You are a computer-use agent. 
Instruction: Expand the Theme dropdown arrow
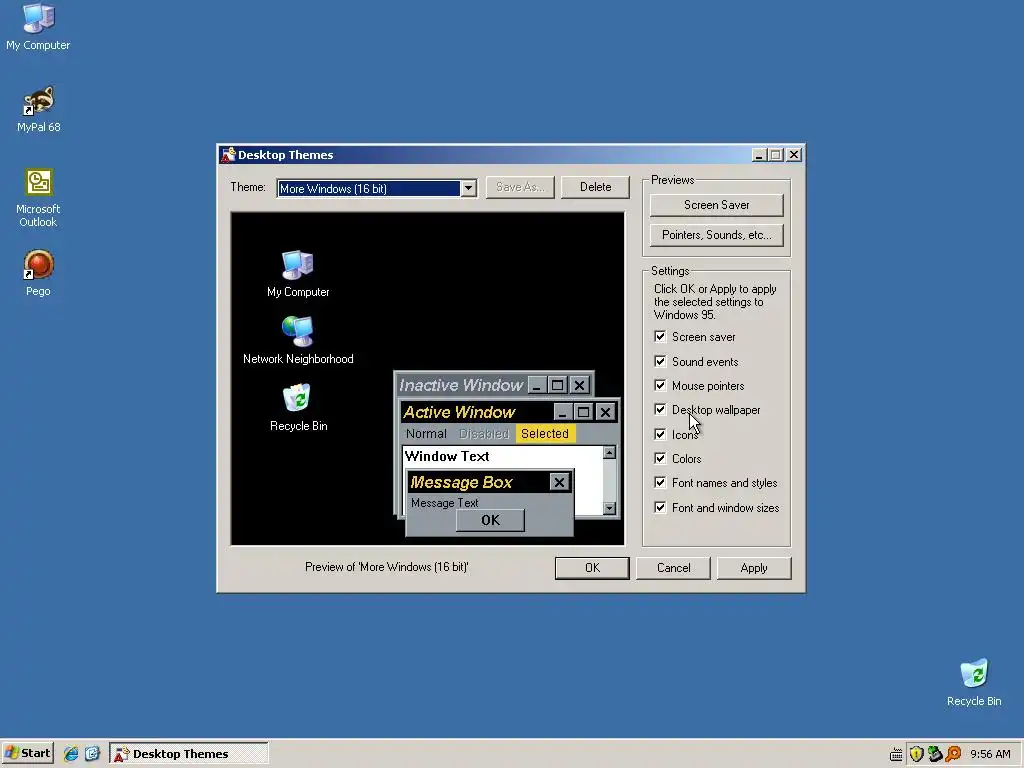click(x=468, y=189)
